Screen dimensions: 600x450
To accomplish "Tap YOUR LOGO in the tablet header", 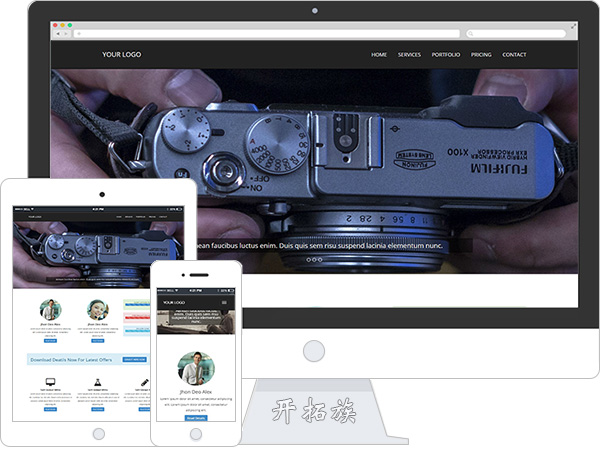I will pos(35,217).
